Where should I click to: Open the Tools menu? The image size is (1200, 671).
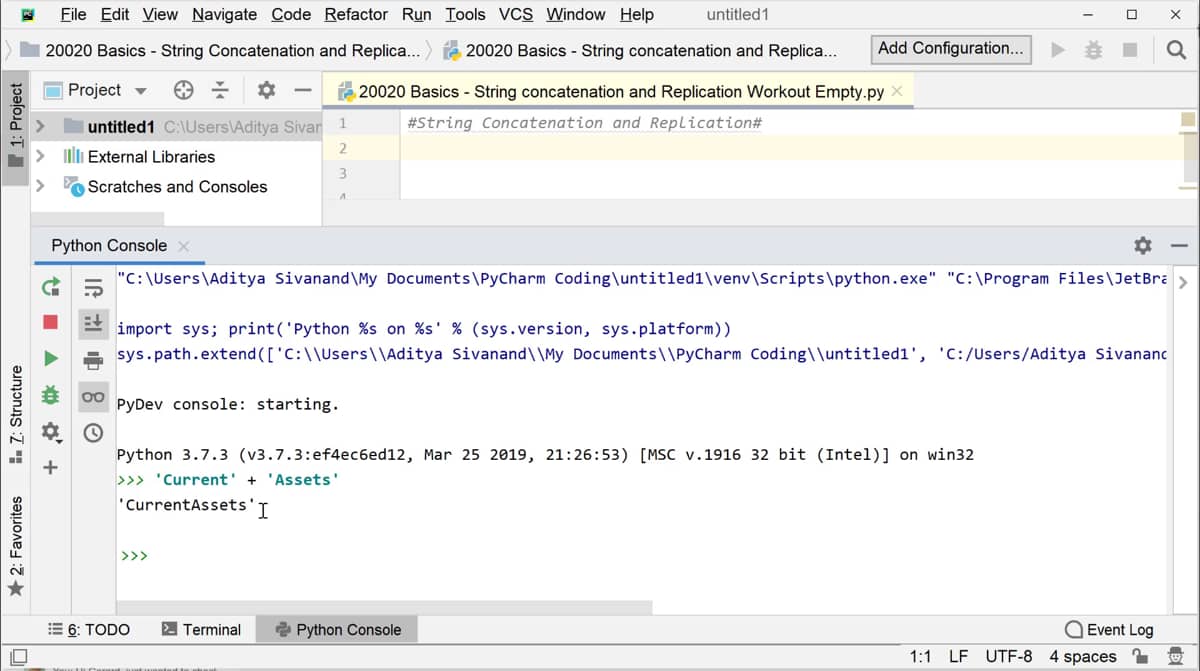465,15
